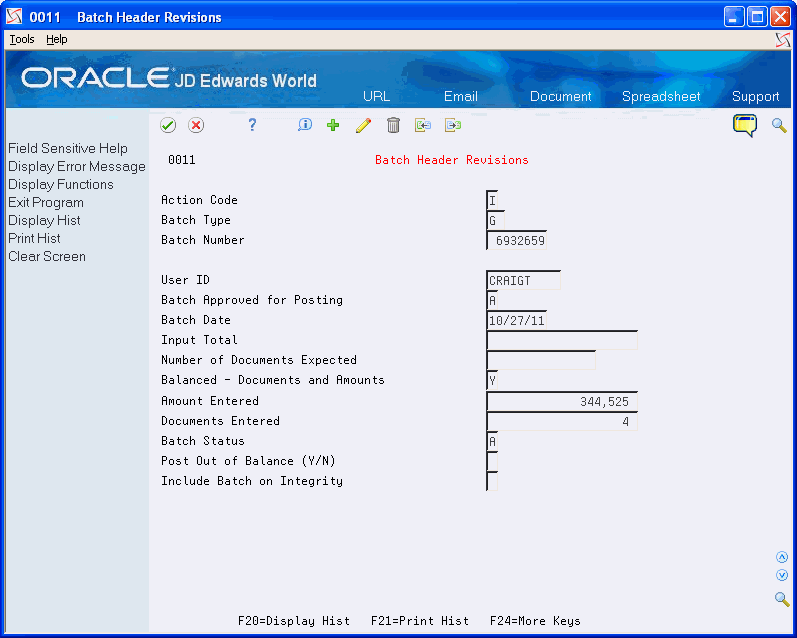Click the application icon in title bar

pos(14,17)
